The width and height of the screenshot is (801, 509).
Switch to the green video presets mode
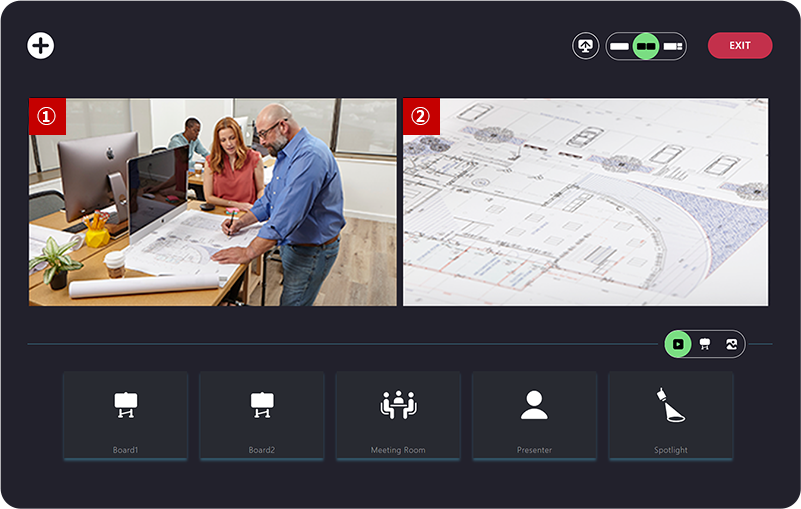click(678, 344)
